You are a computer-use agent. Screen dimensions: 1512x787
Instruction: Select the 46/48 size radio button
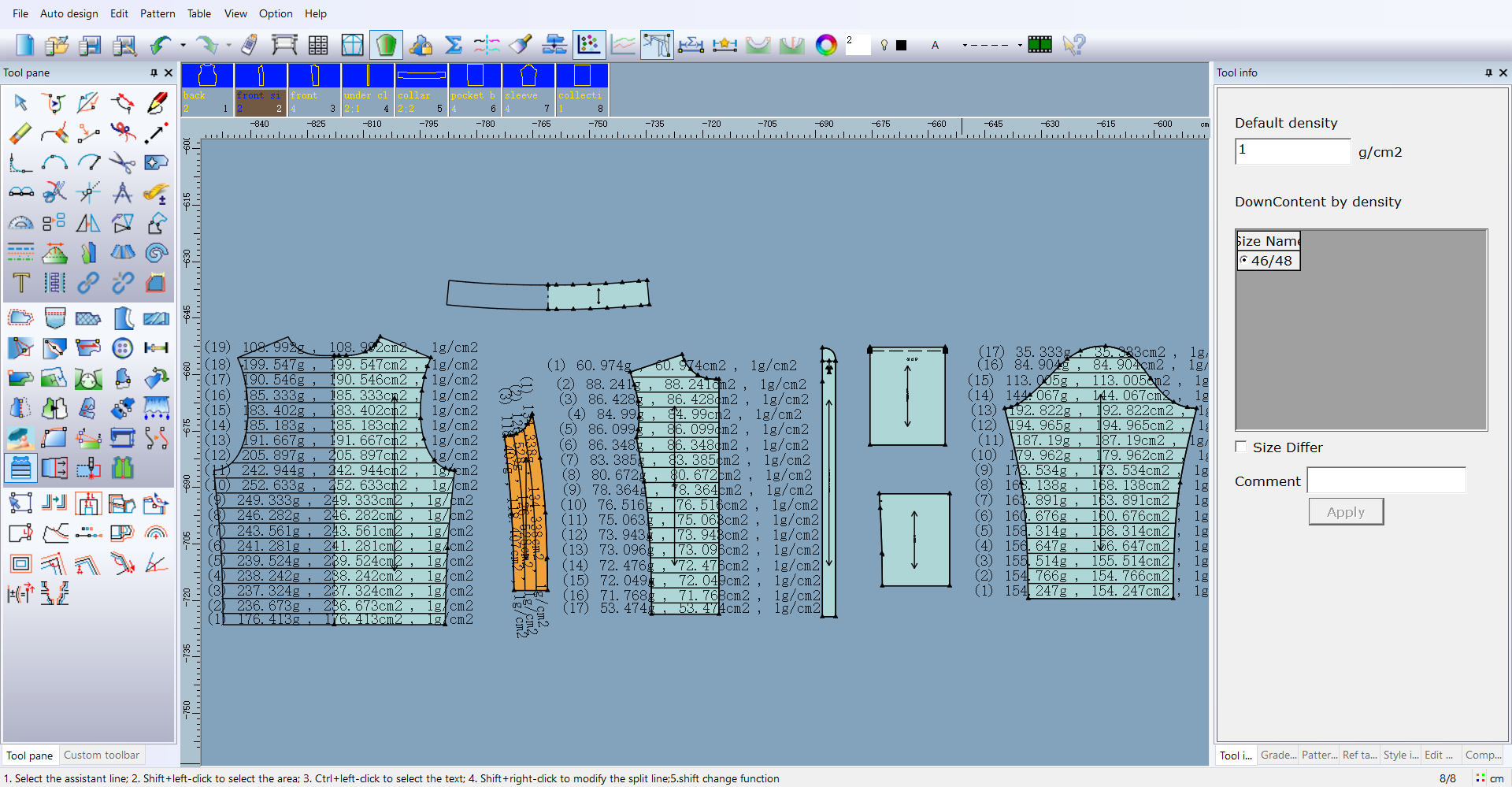[x=1243, y=260]
